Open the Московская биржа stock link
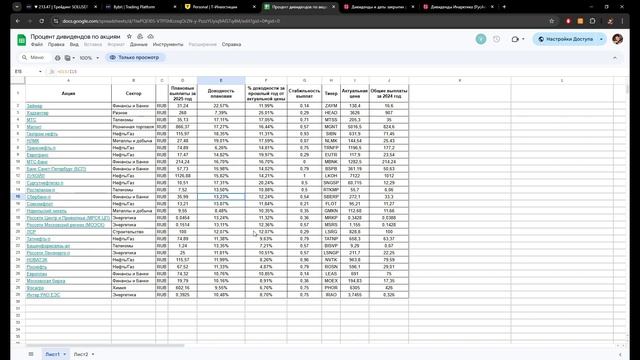 pyautogui.click(x=46, y=281)
